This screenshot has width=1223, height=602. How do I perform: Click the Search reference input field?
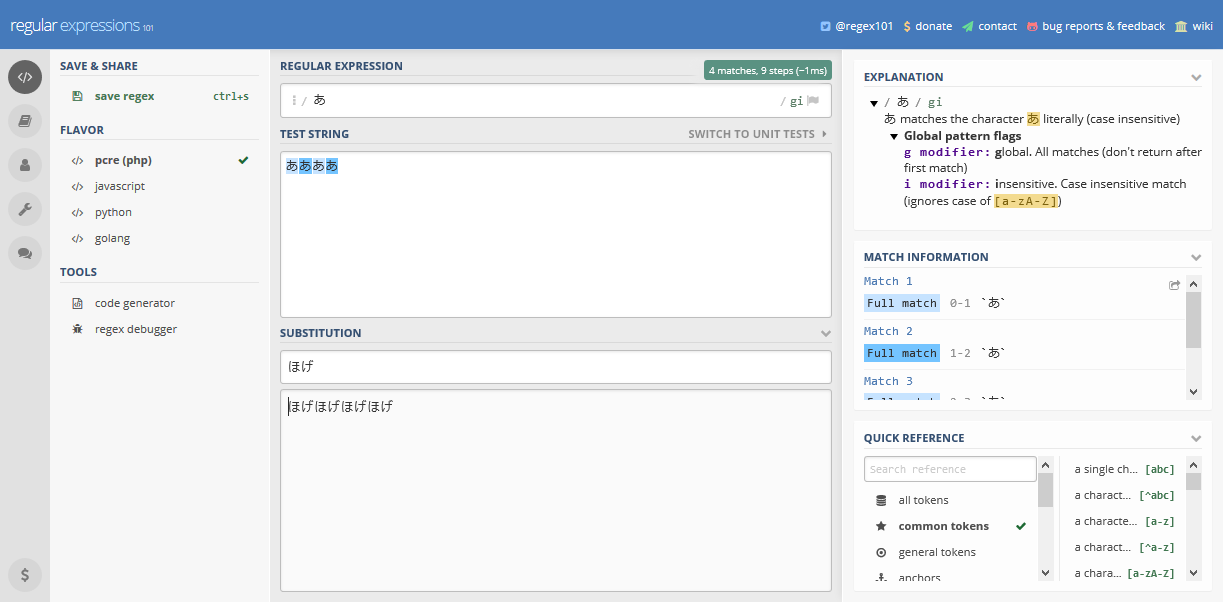tap(949, 469)
